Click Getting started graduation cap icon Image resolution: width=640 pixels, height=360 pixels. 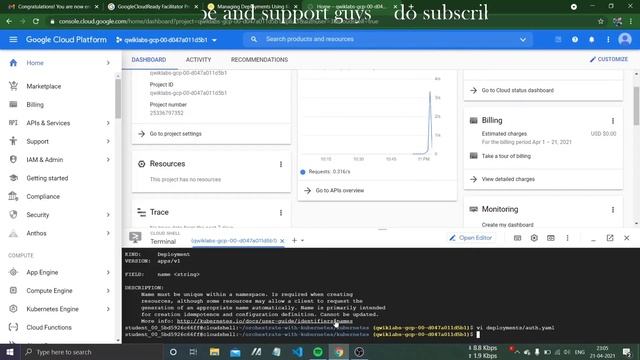pyautogui.click(x=13, y=178)
